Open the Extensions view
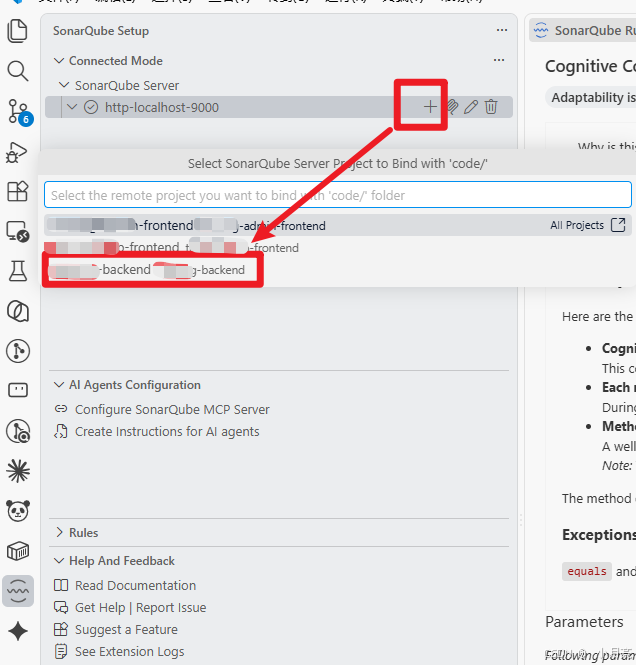Viewport: 636px width, 665px height. point(17,191)
